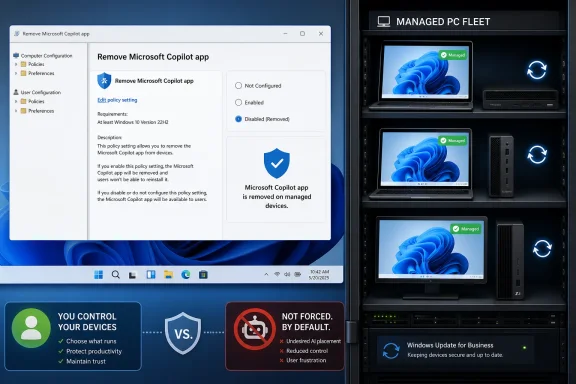Click the 'Undesired AI placement' text
Screen dimensions: 576x384
313,341
